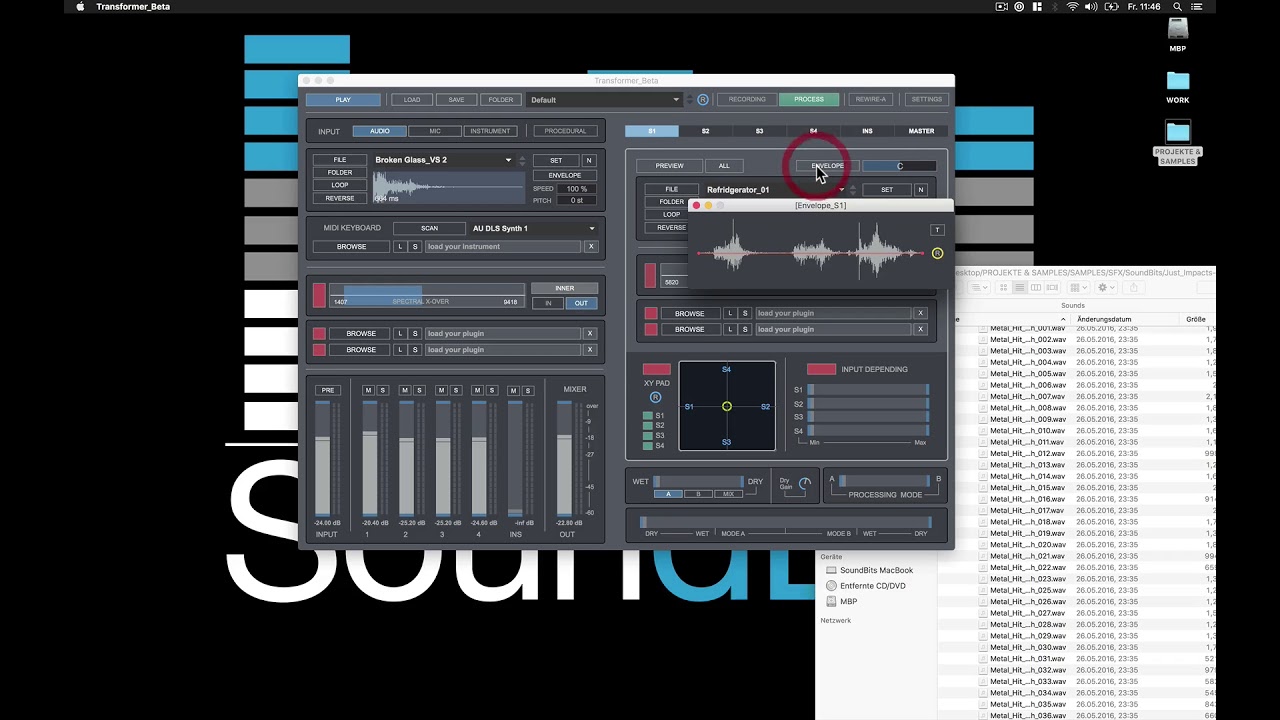Switch to the MASTER tab

pyautogui.click(x=921, y=131)
